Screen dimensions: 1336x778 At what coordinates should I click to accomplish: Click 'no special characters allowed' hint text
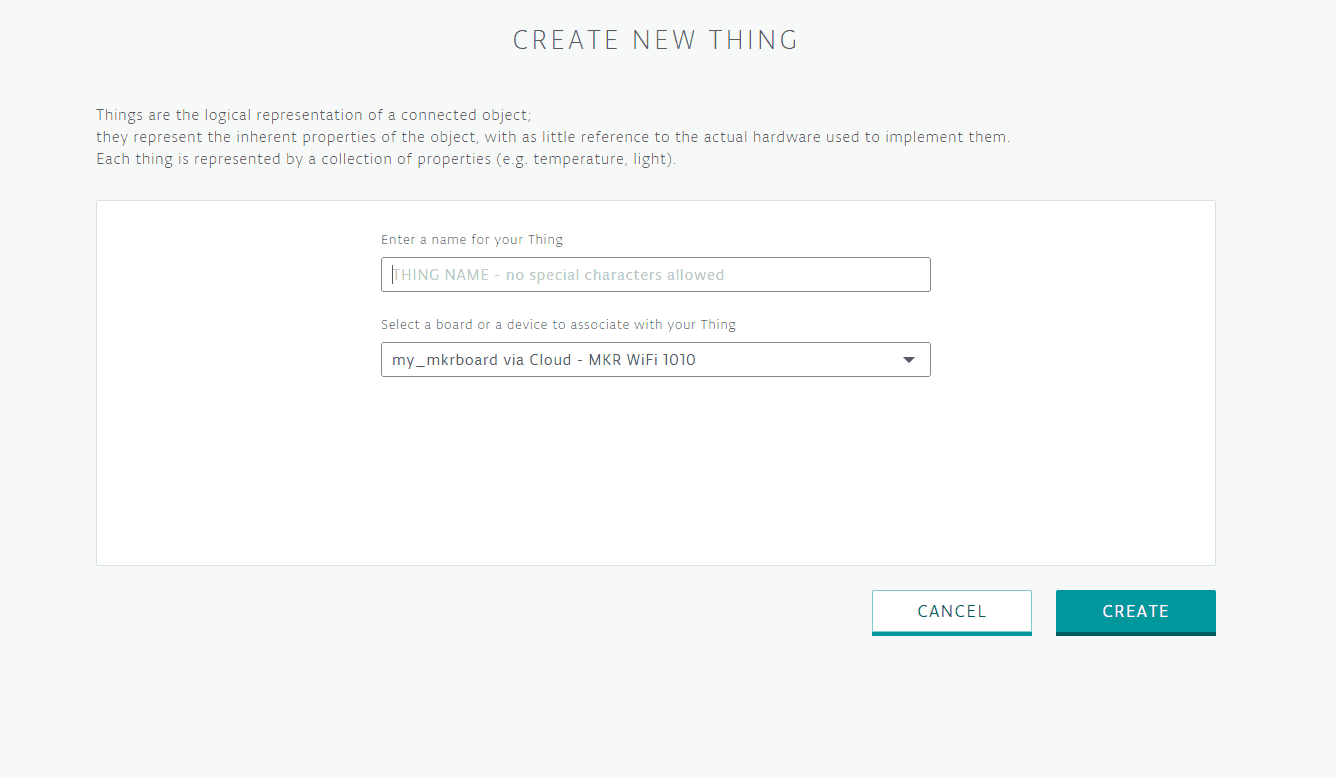614,275
